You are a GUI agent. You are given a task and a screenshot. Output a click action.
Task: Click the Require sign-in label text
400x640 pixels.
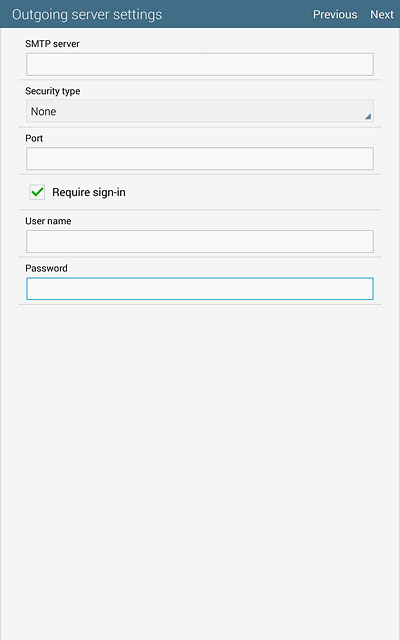(x=89, y=192)
